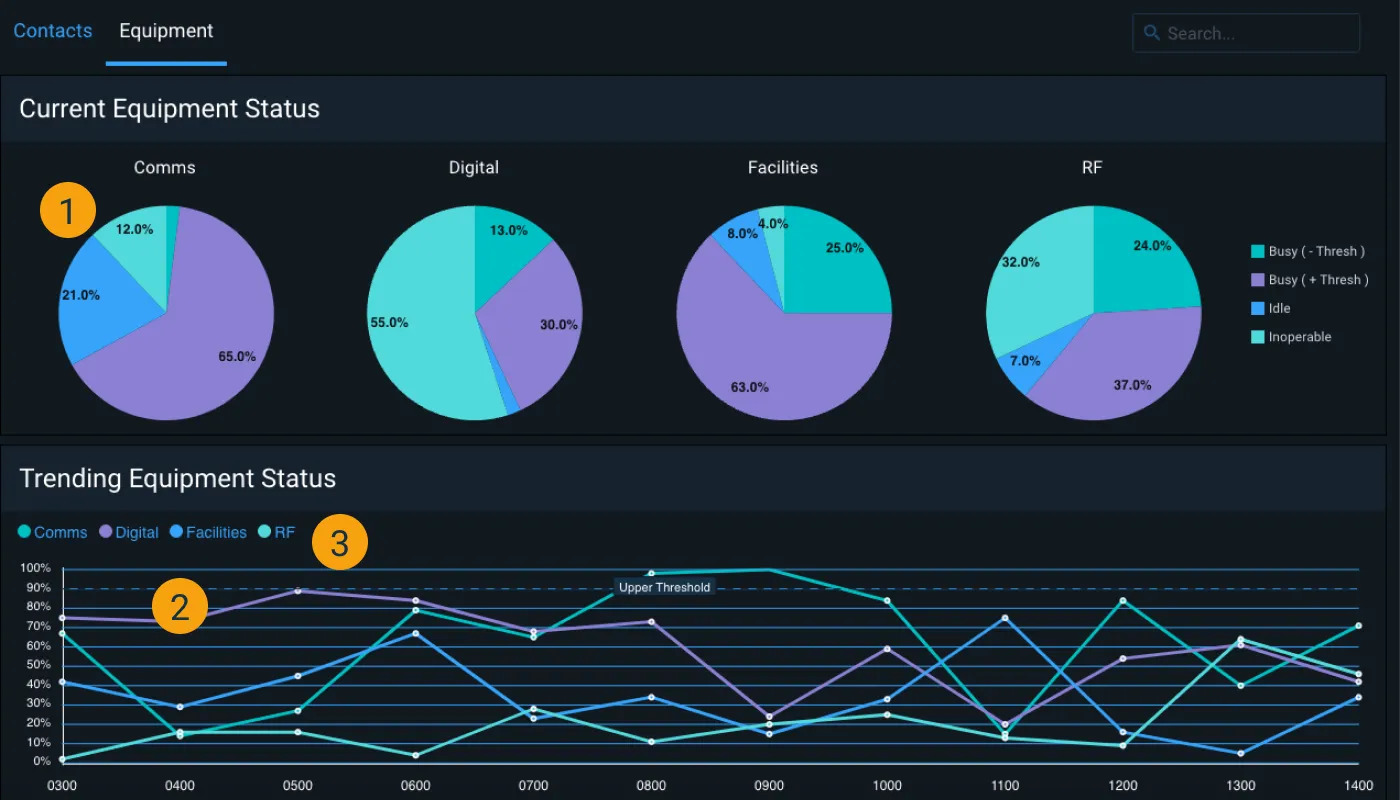The width and height of the screenshot is (1400, 800).
Task: Click the 55.0% slice of Digital pie
Action: pos(420,330)
